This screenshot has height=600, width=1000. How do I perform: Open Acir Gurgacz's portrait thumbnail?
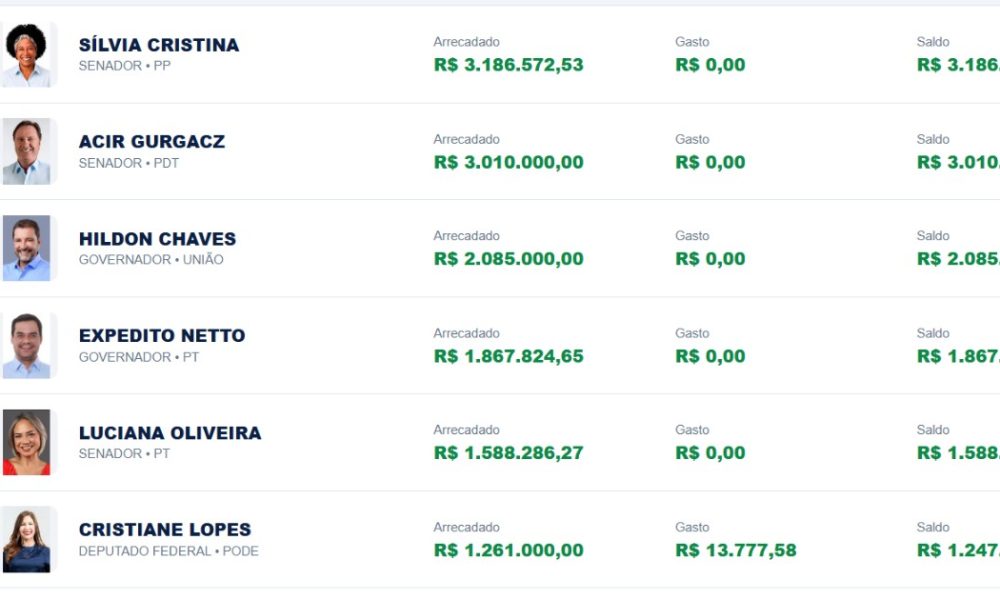click(27, 152)
